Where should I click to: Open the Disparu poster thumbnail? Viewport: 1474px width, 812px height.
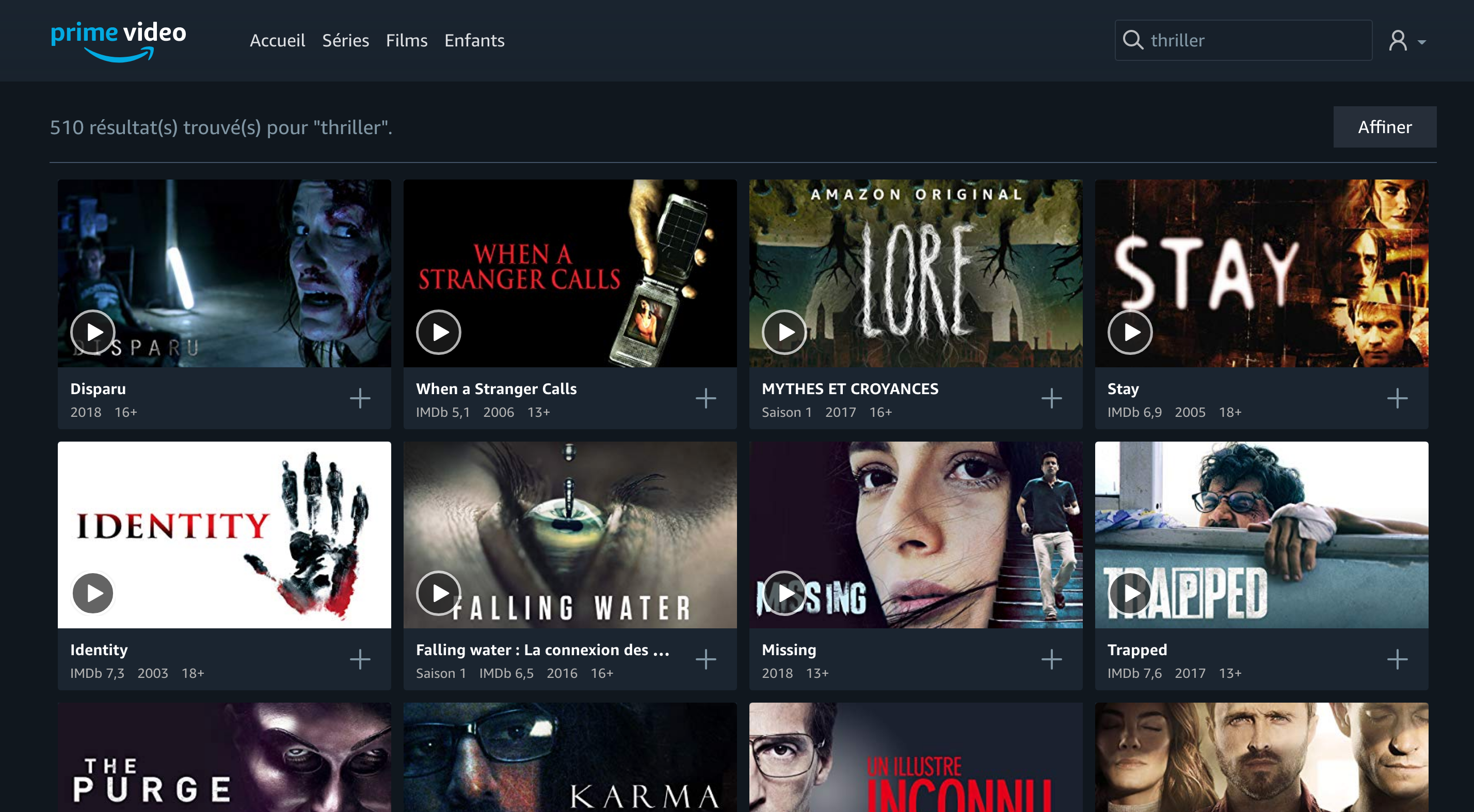pyautogui.click(x=225, y=273)
